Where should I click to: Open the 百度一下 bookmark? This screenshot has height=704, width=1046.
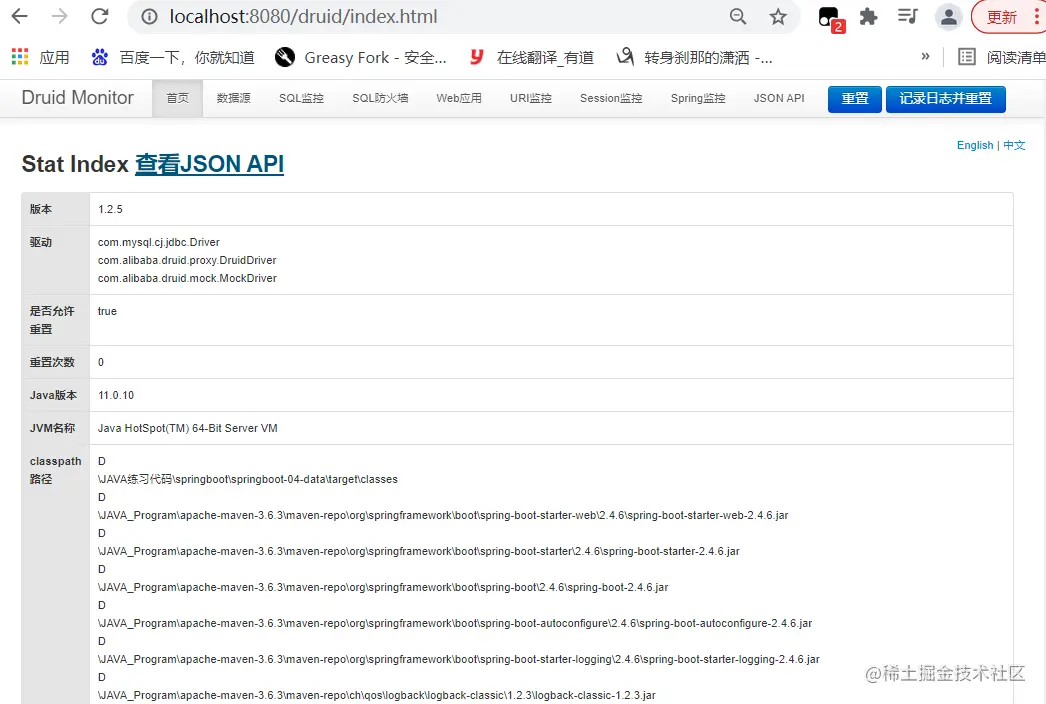pos(173,57)
